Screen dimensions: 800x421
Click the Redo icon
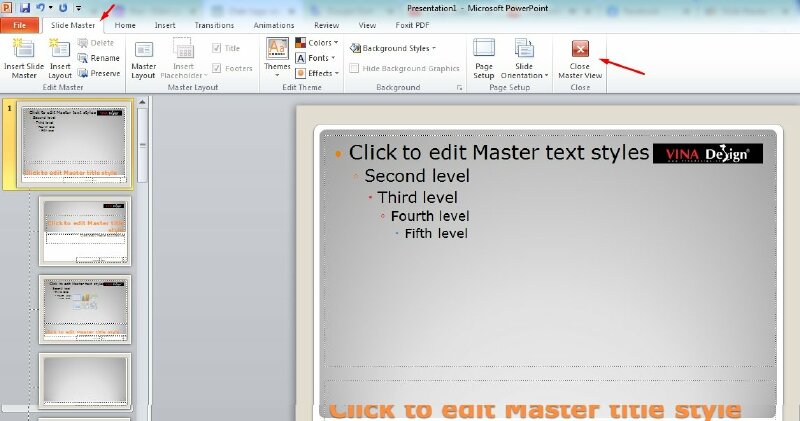[x=63, y=8]
